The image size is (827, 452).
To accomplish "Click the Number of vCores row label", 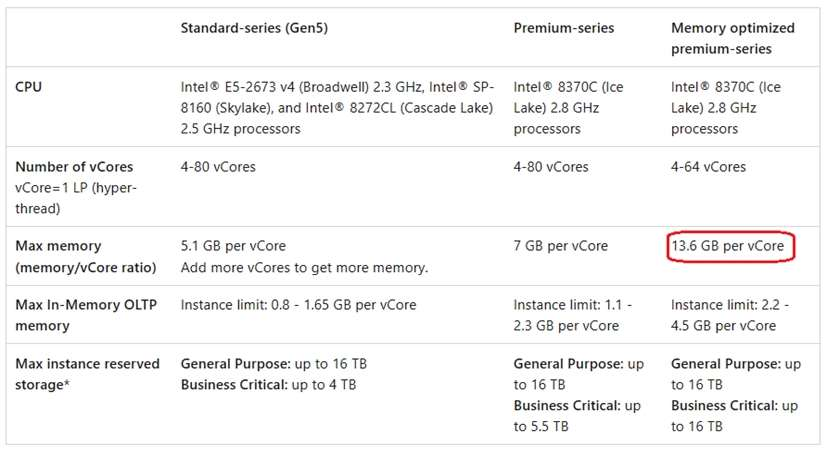I will (x=74, y=167).
